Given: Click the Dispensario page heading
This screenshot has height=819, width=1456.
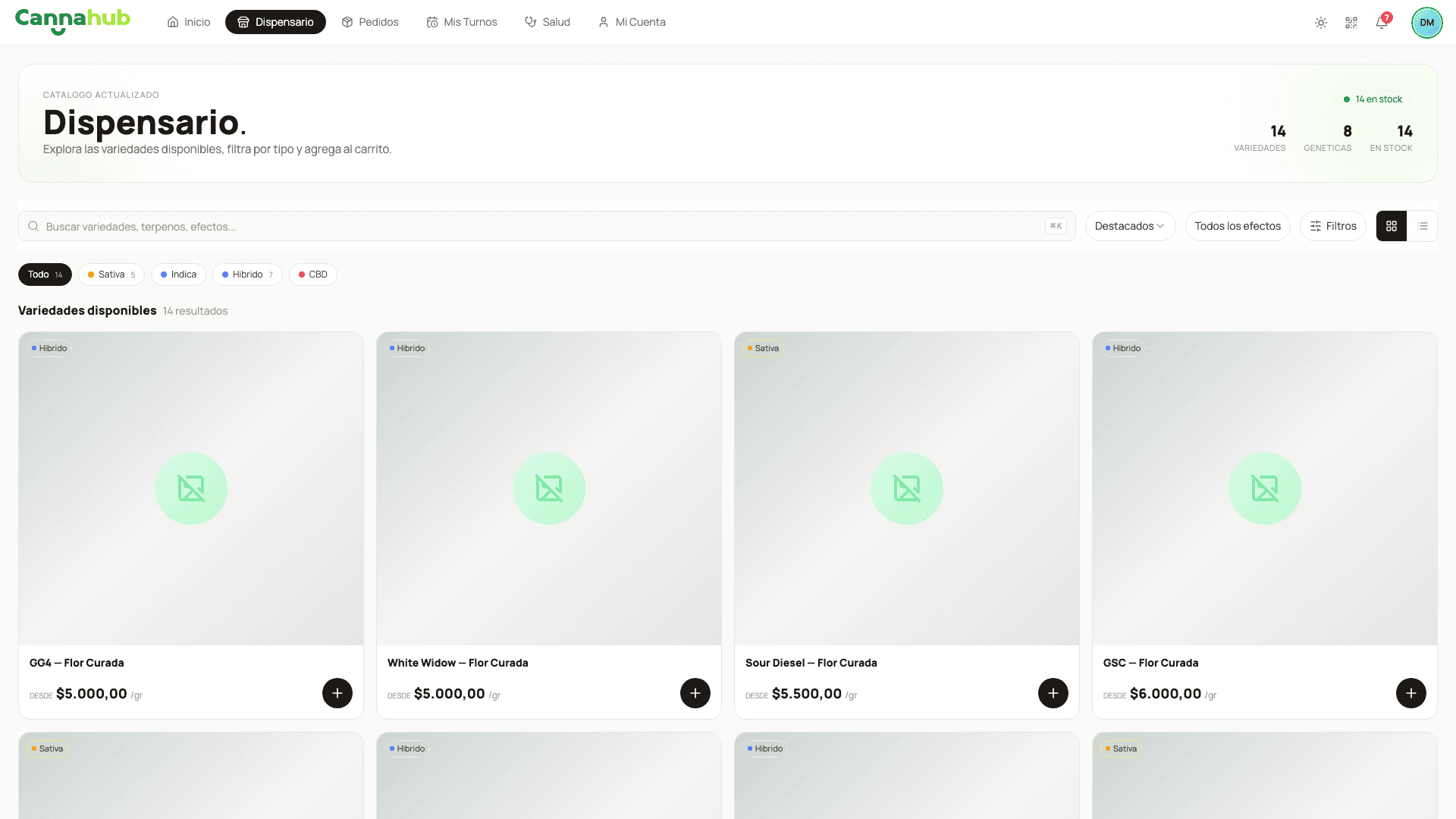Looking at the screenshot, I should (x=145, y=122).
